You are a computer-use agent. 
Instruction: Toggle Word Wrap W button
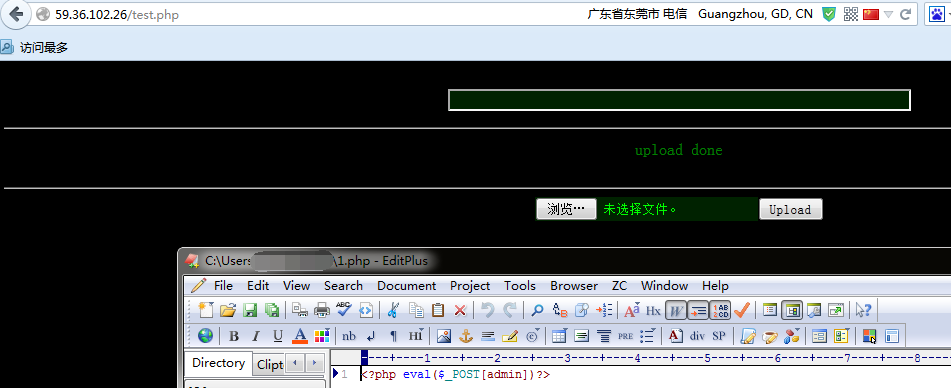click(x=675, y=310)
